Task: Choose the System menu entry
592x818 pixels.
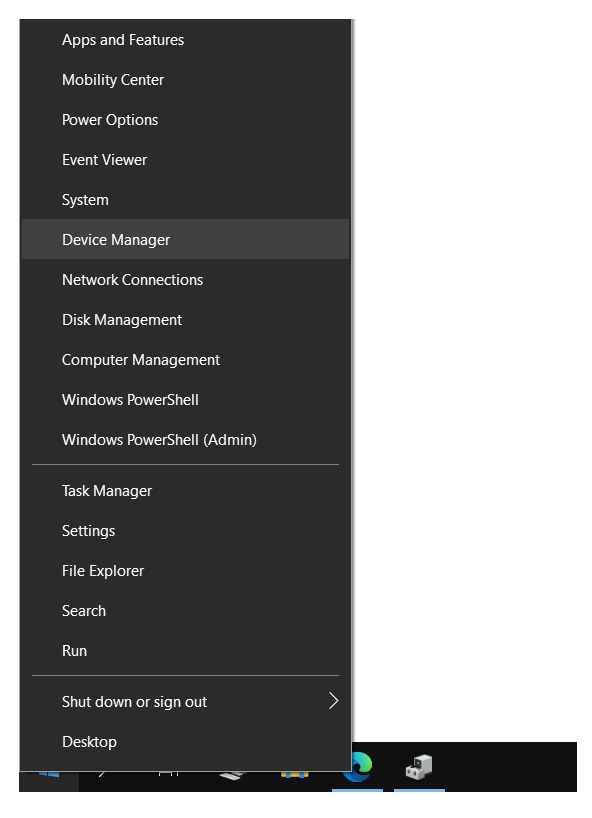Action: (185, 200)
